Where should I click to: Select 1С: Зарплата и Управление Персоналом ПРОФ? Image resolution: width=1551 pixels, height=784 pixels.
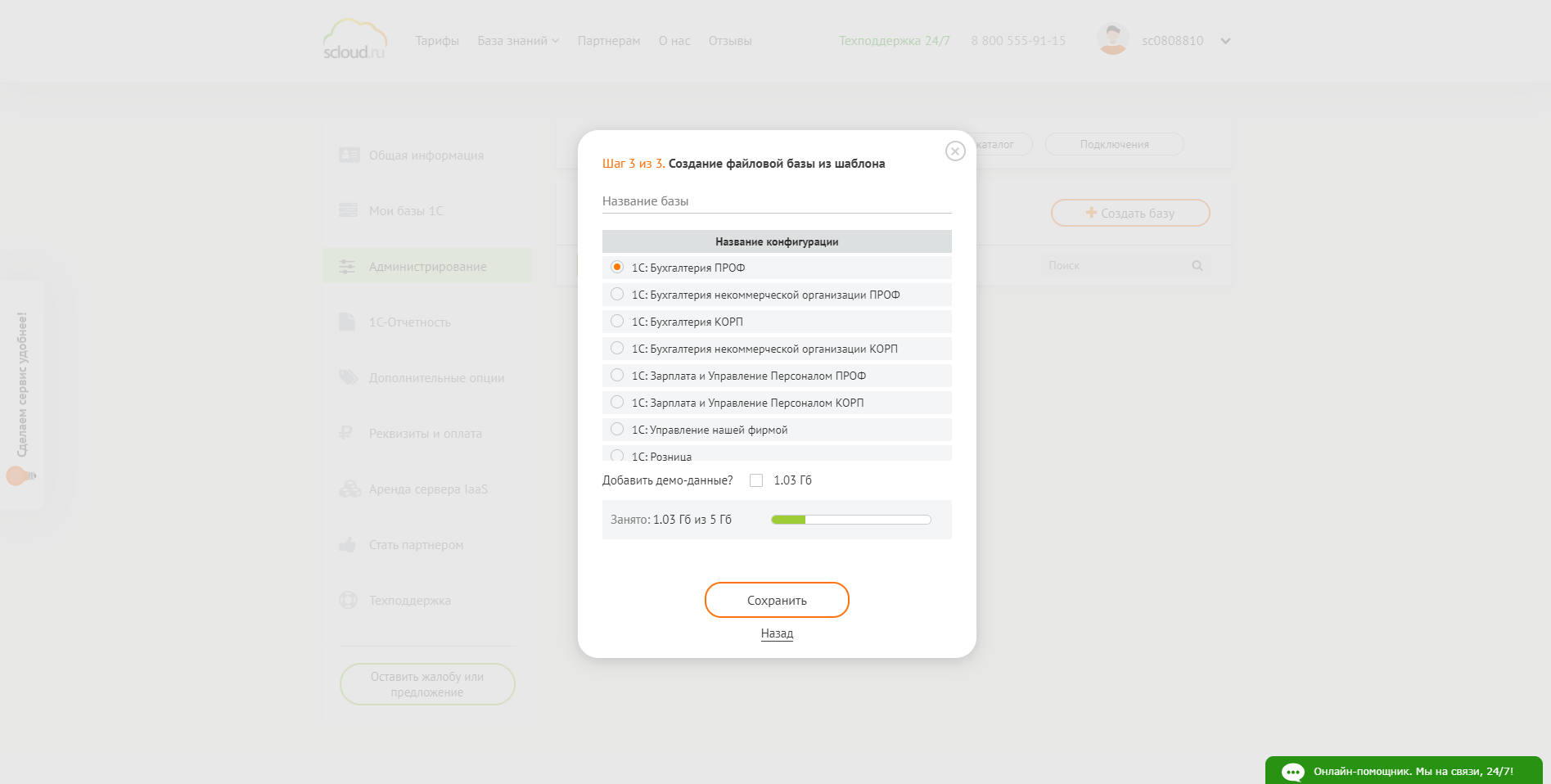tap(617, 375)
